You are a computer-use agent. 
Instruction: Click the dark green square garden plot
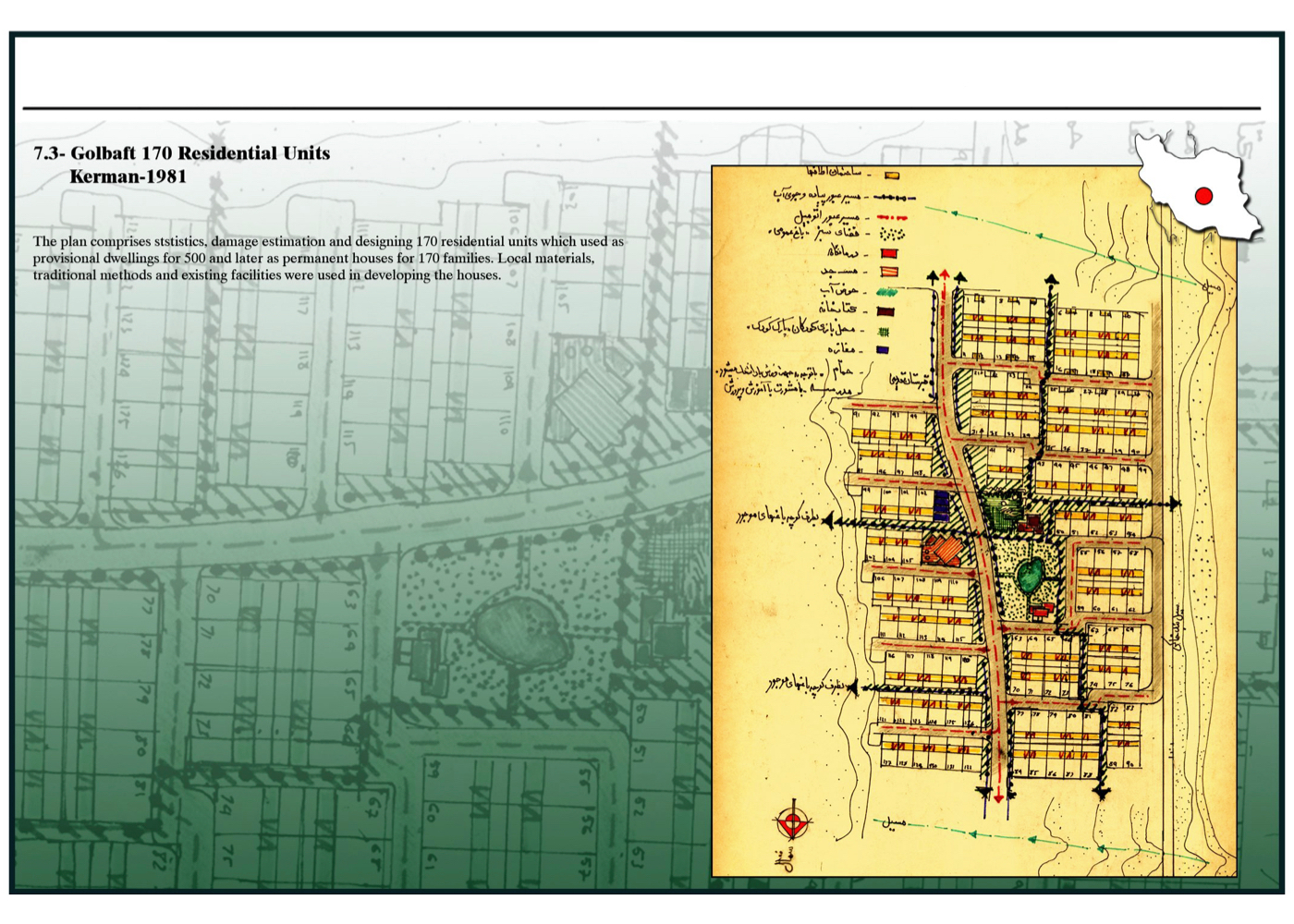pos(998,507)
